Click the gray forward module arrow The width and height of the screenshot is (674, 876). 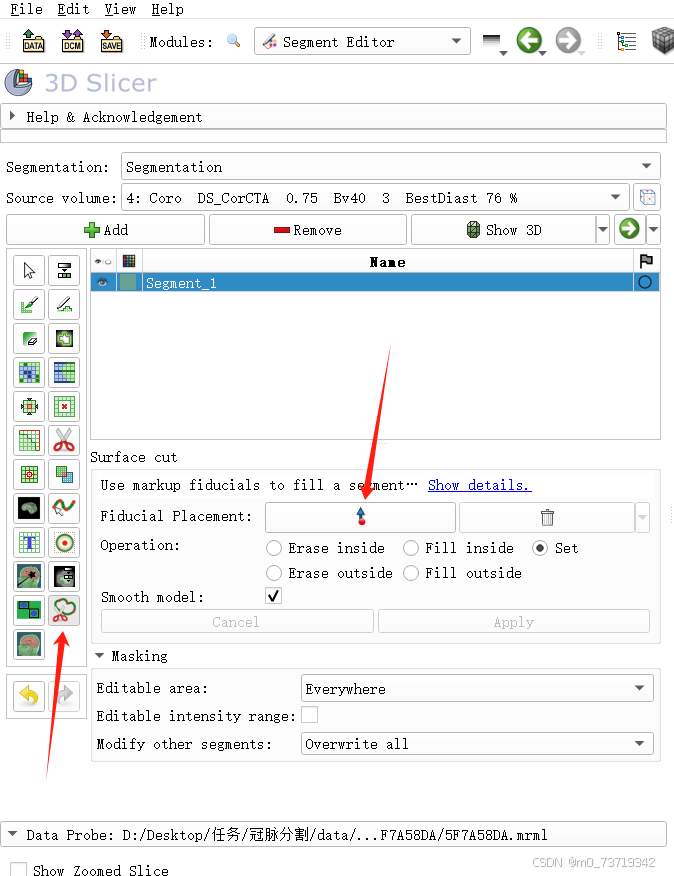(x=567, y=41)
